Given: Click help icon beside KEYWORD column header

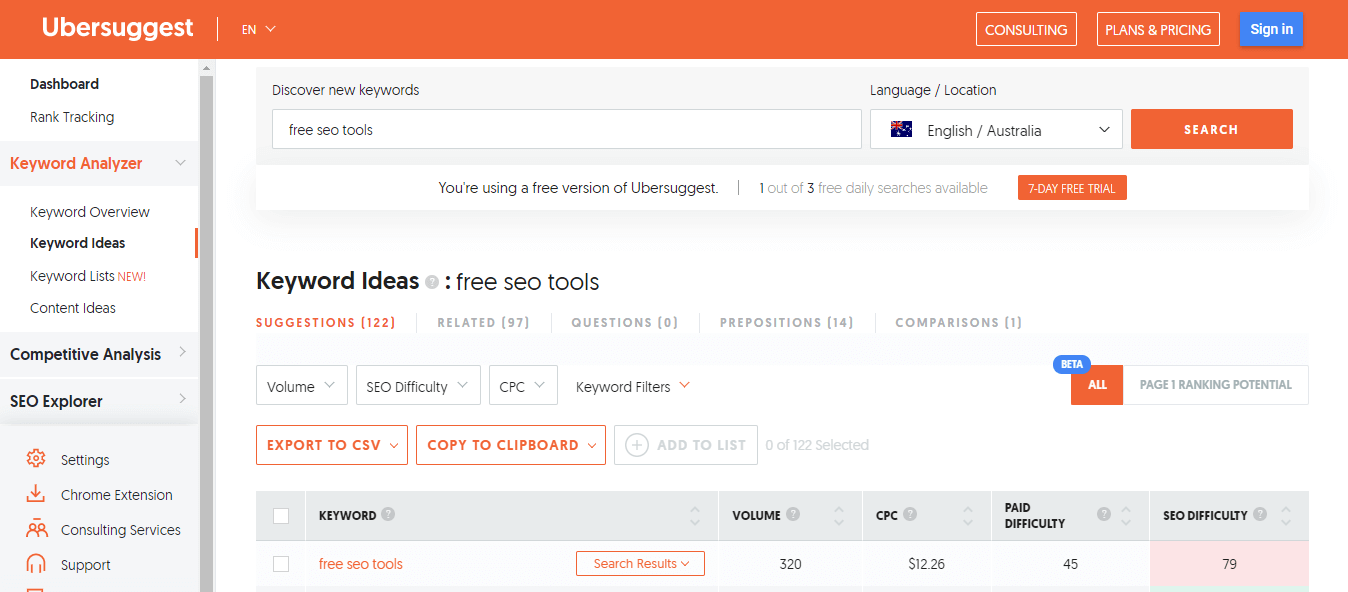Looking at the screenshot, I should tap(388, 515).
